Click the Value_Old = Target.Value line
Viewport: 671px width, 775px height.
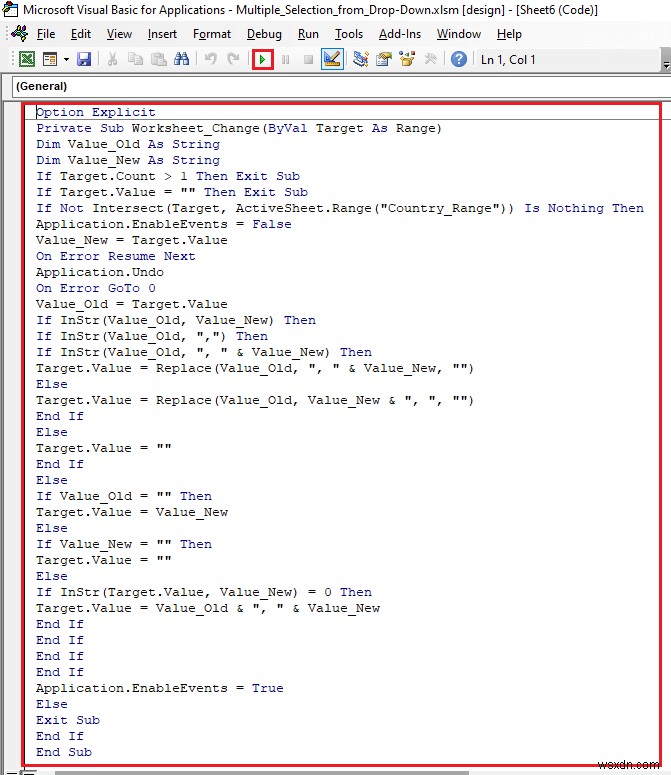(x=131, y=304)
